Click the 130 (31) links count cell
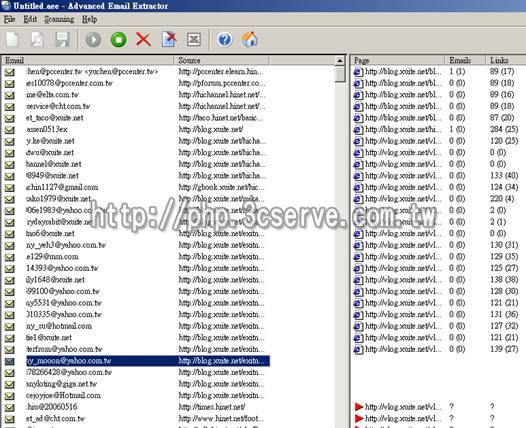This screenshot has height=428, width=526. tap(504, 245)
